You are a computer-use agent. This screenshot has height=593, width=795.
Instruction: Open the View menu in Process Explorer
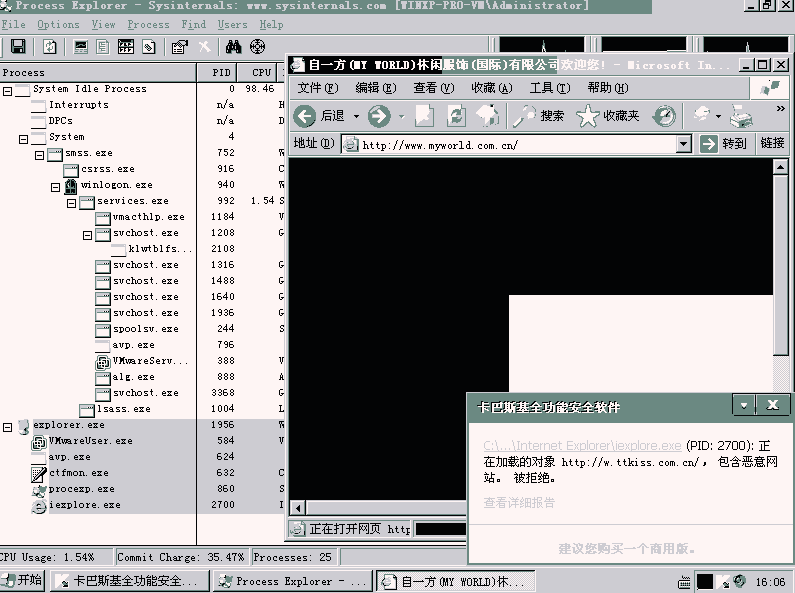[x=103, y=24]
